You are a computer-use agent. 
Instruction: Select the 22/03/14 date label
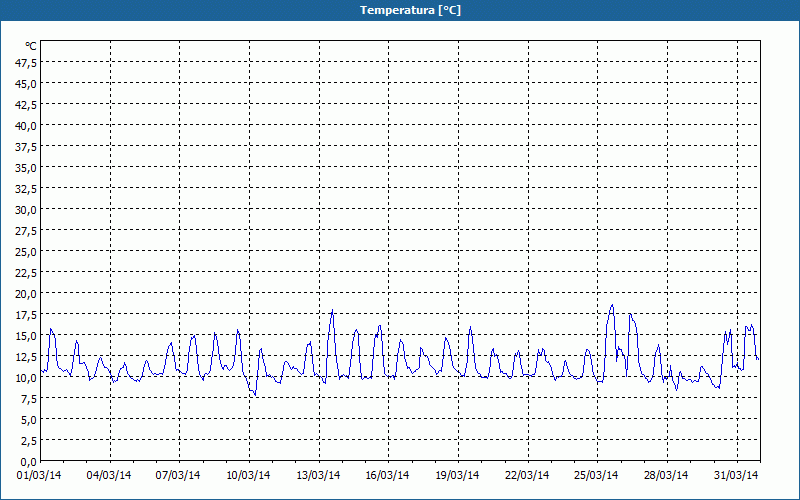[x=527, y=476]
